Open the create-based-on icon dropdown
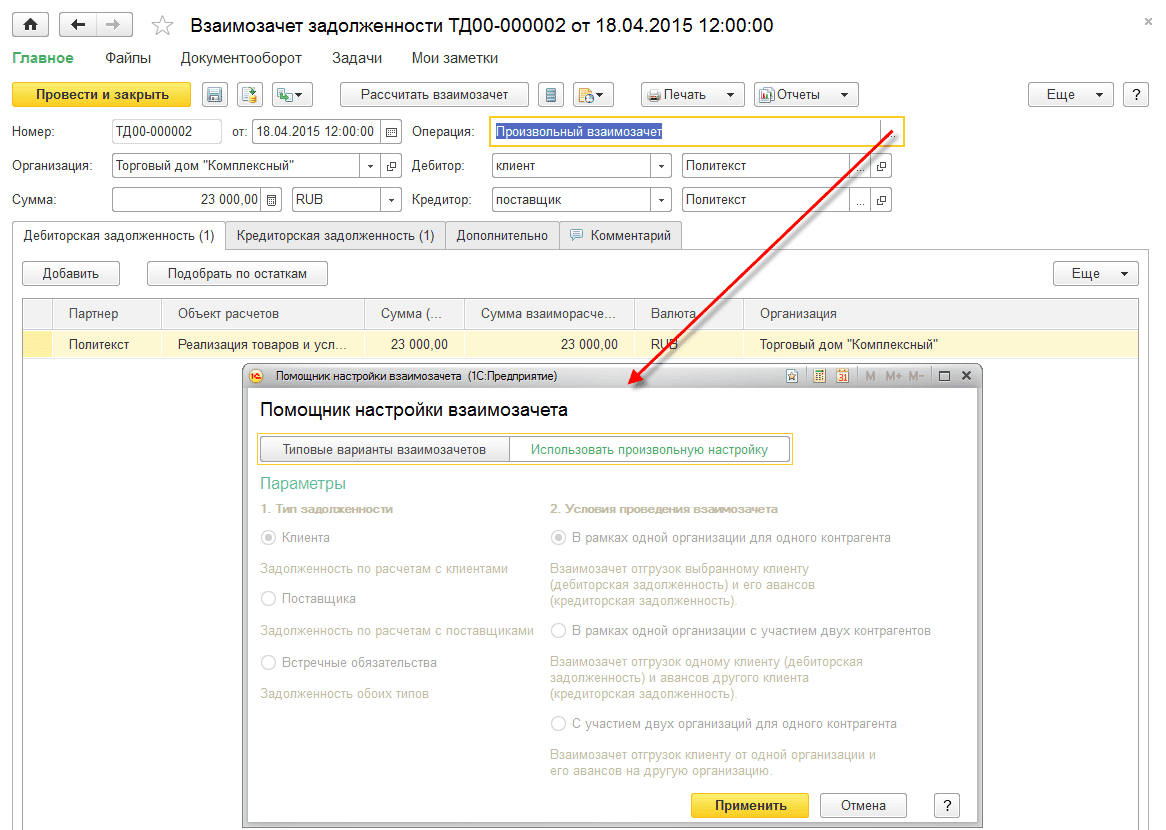The height and width of the screenshot is (830, 1166). pyautogui.click(x=292, y=94)
